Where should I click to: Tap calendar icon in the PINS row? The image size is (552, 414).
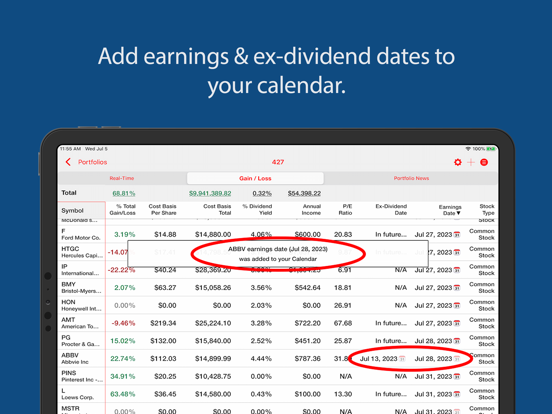457,376
